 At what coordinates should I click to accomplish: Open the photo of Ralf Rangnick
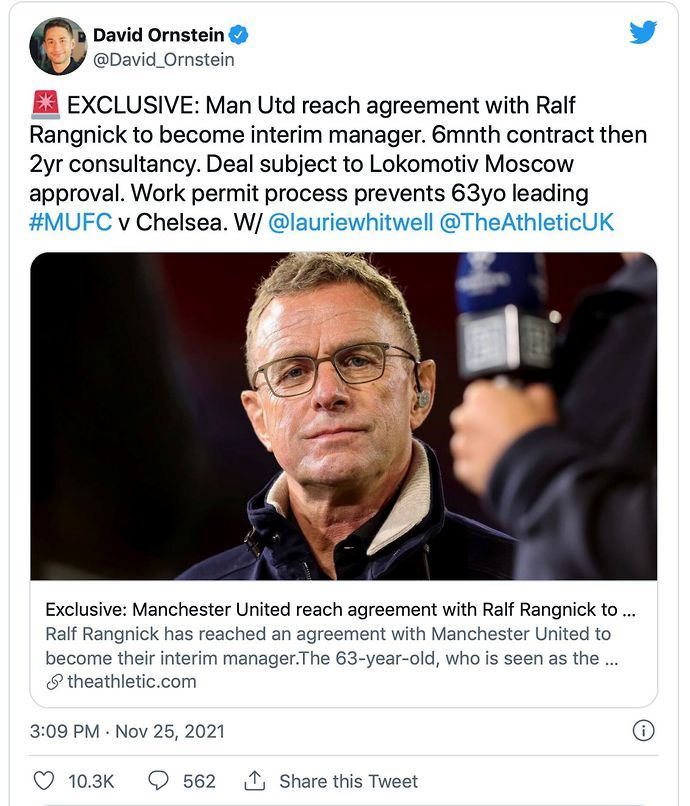click(345, 420)
